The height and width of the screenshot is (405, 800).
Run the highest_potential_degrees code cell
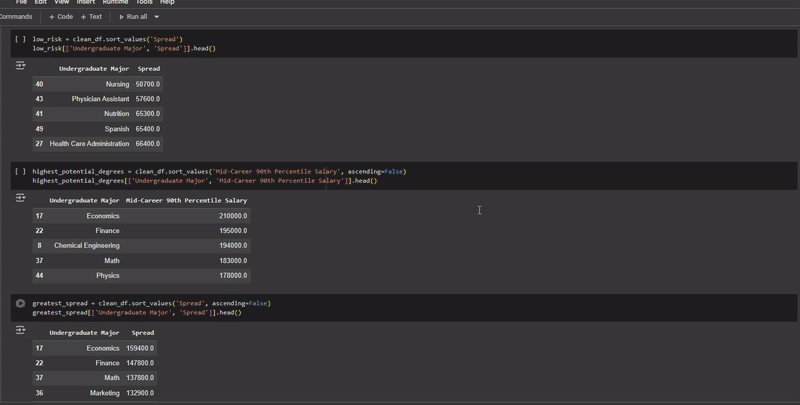pos(20,171)
